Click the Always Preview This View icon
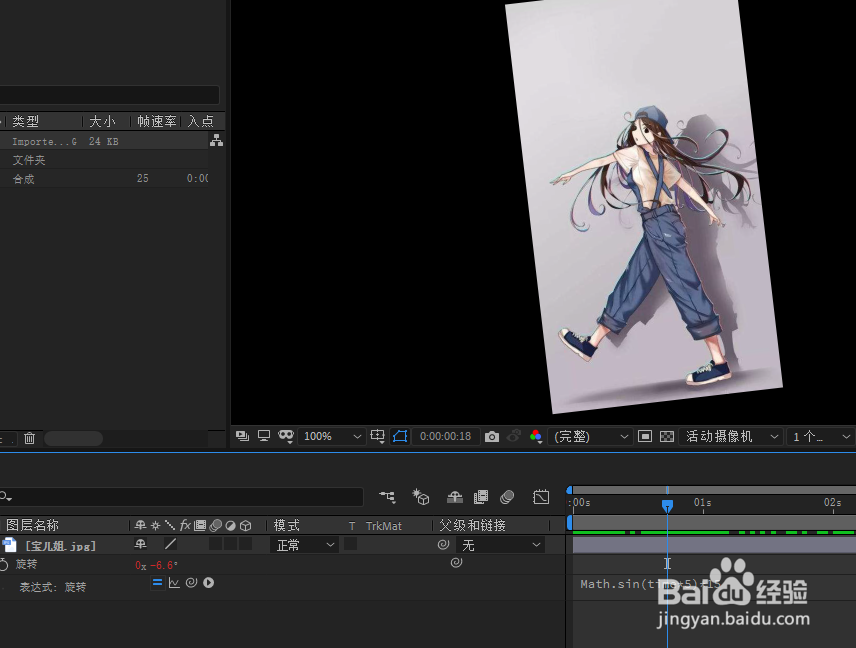This screenshot has height=648, width=856. [242, 436]
